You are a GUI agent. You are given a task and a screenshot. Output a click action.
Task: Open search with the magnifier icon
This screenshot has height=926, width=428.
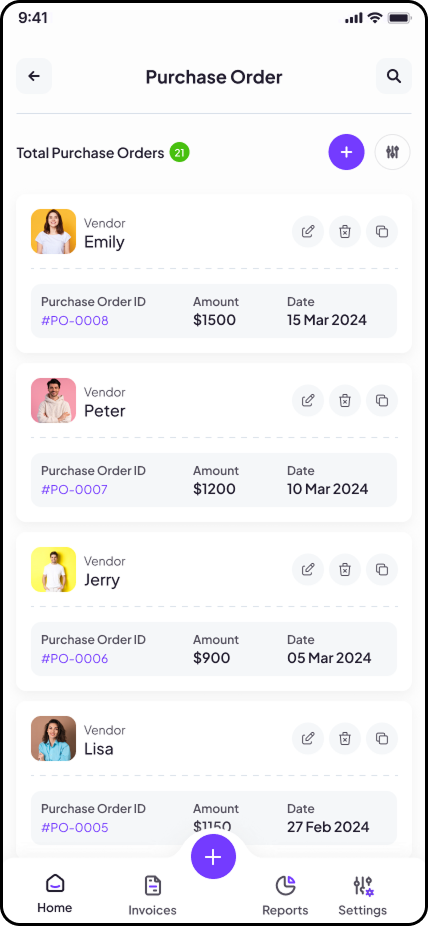pos(394,76)
